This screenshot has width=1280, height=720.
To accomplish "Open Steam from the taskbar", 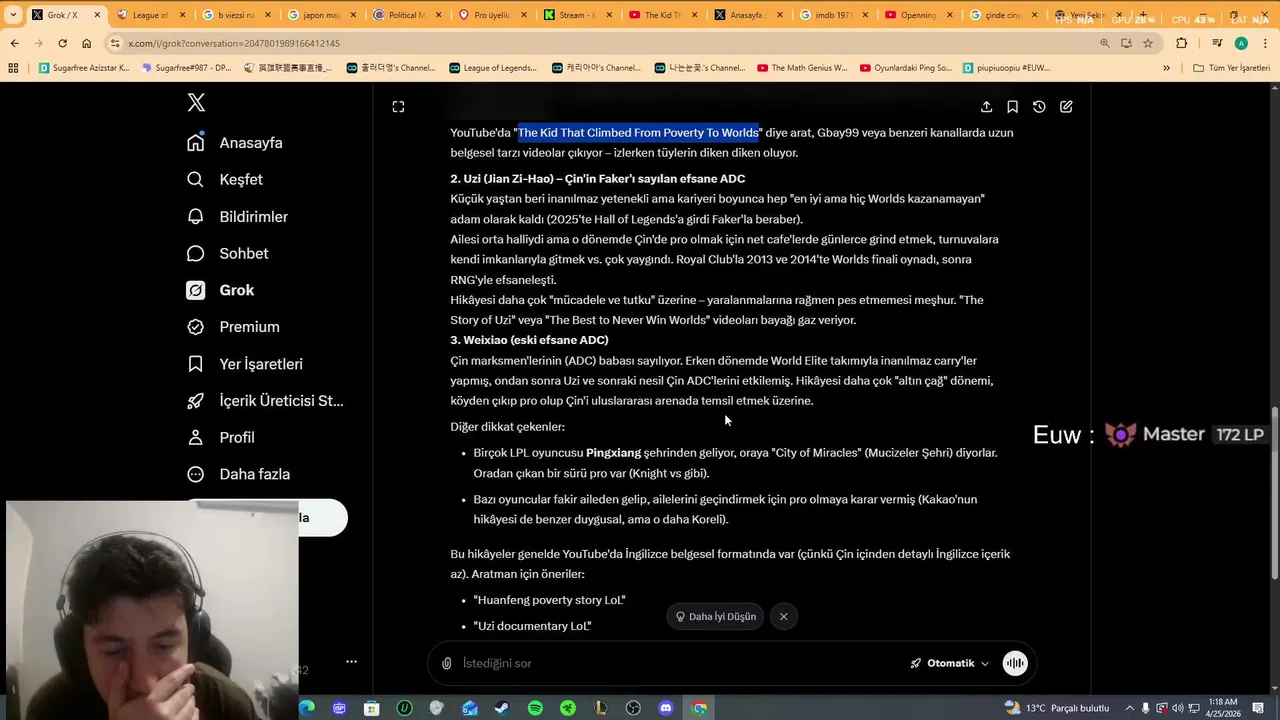I will click(x=502, y=708).
